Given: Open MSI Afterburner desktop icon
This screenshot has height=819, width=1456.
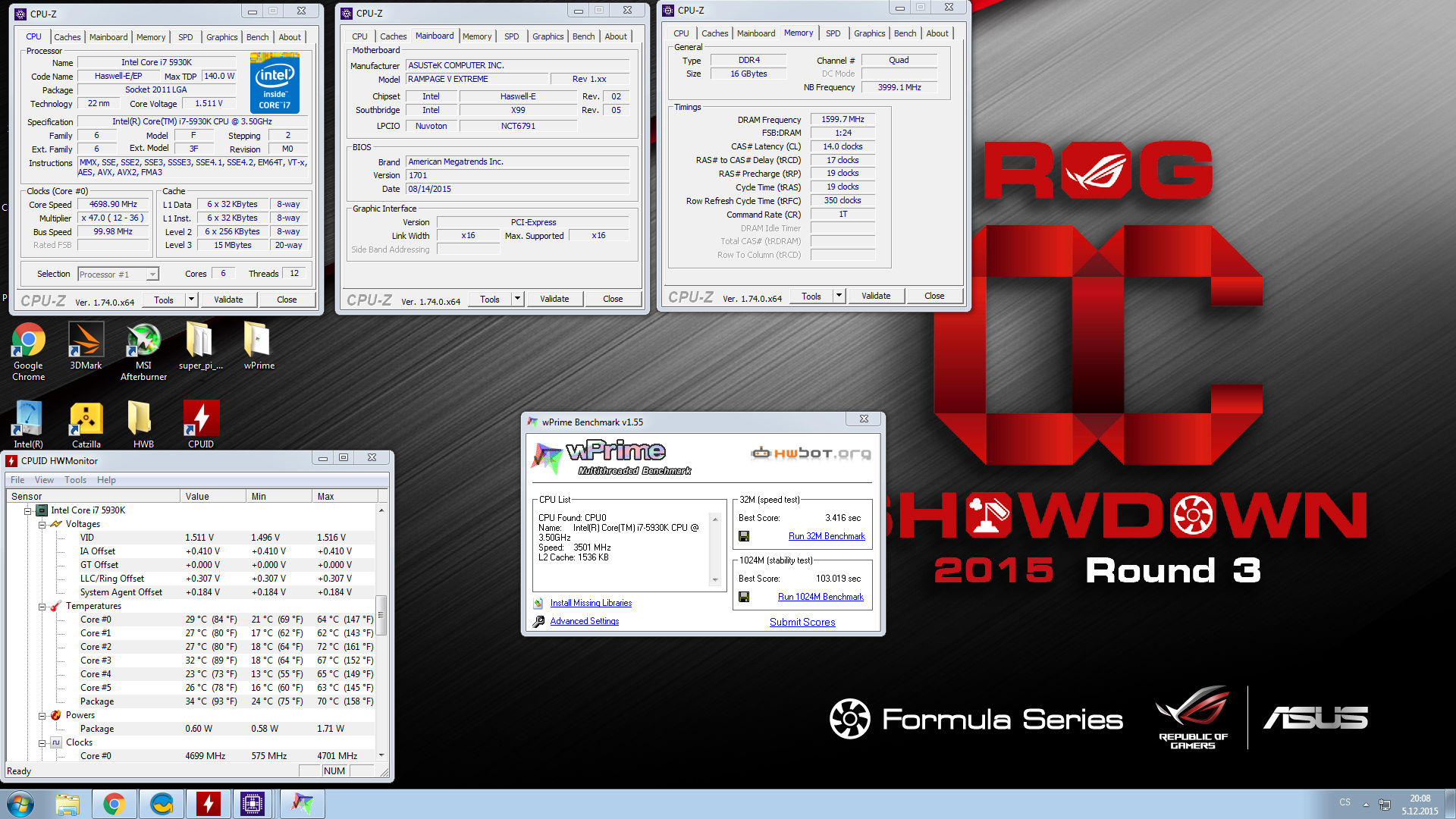Looking at the screenshot, I should (x=143, y=350).
